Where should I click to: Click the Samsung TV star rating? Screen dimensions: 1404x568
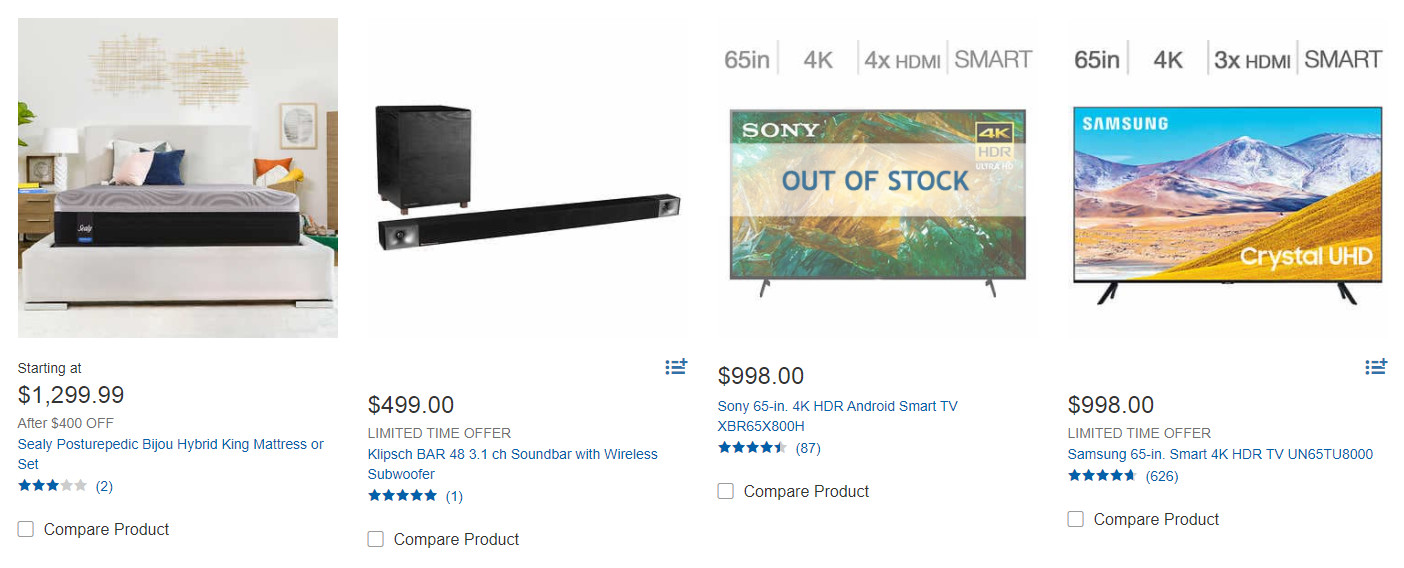(x=1102, y=476)
